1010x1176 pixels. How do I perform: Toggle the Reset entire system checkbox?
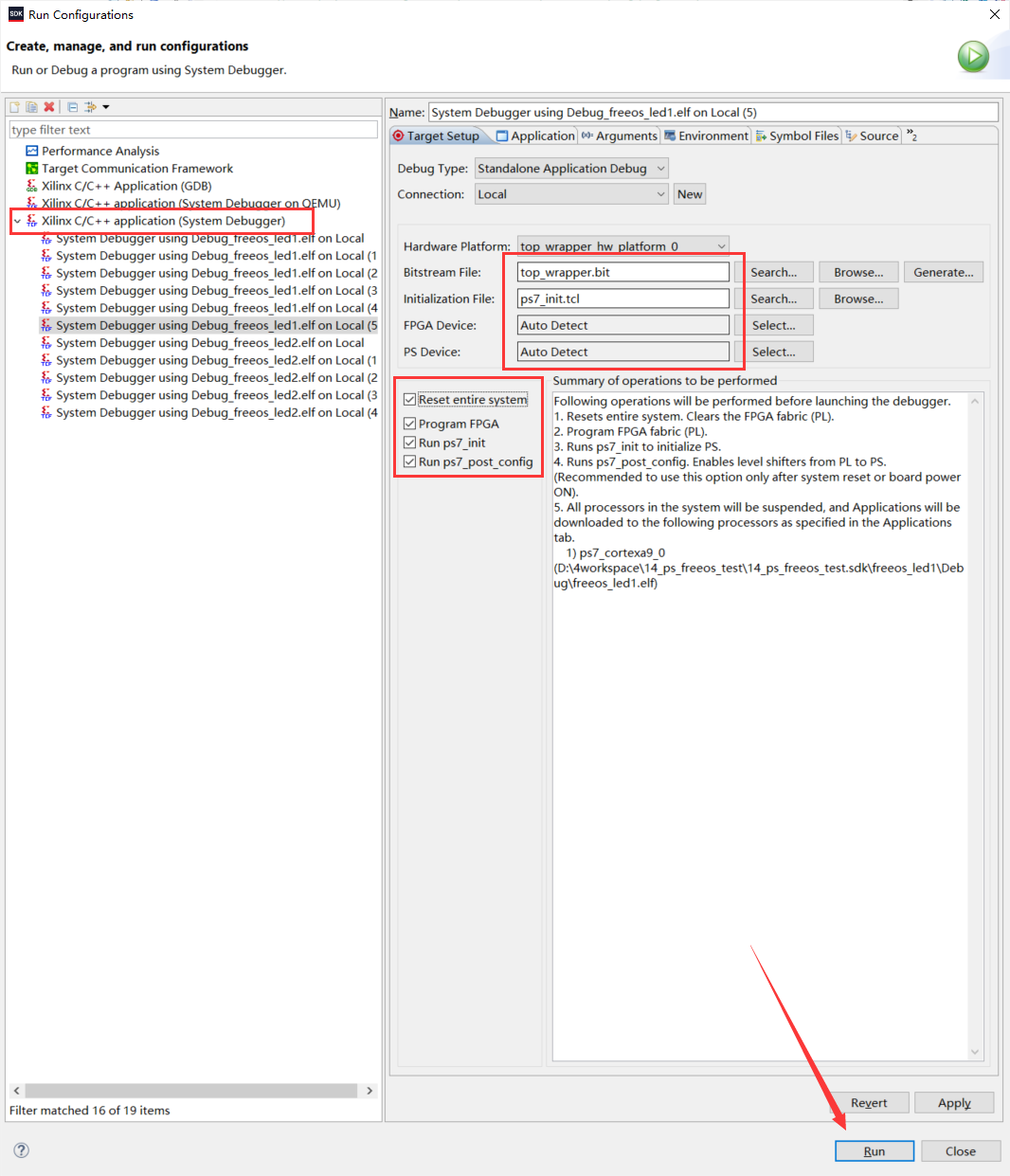pyautogui.click(x=409, y=400)
